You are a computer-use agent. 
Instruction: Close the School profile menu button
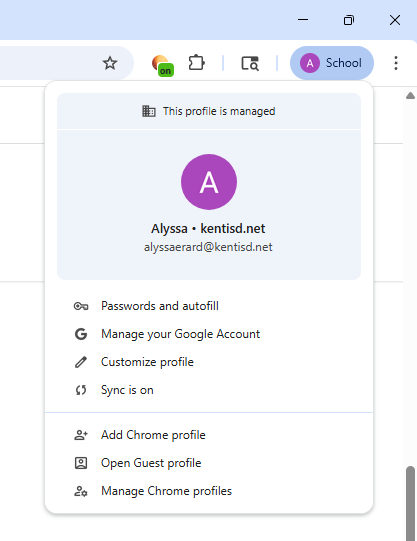click(332, 63)
